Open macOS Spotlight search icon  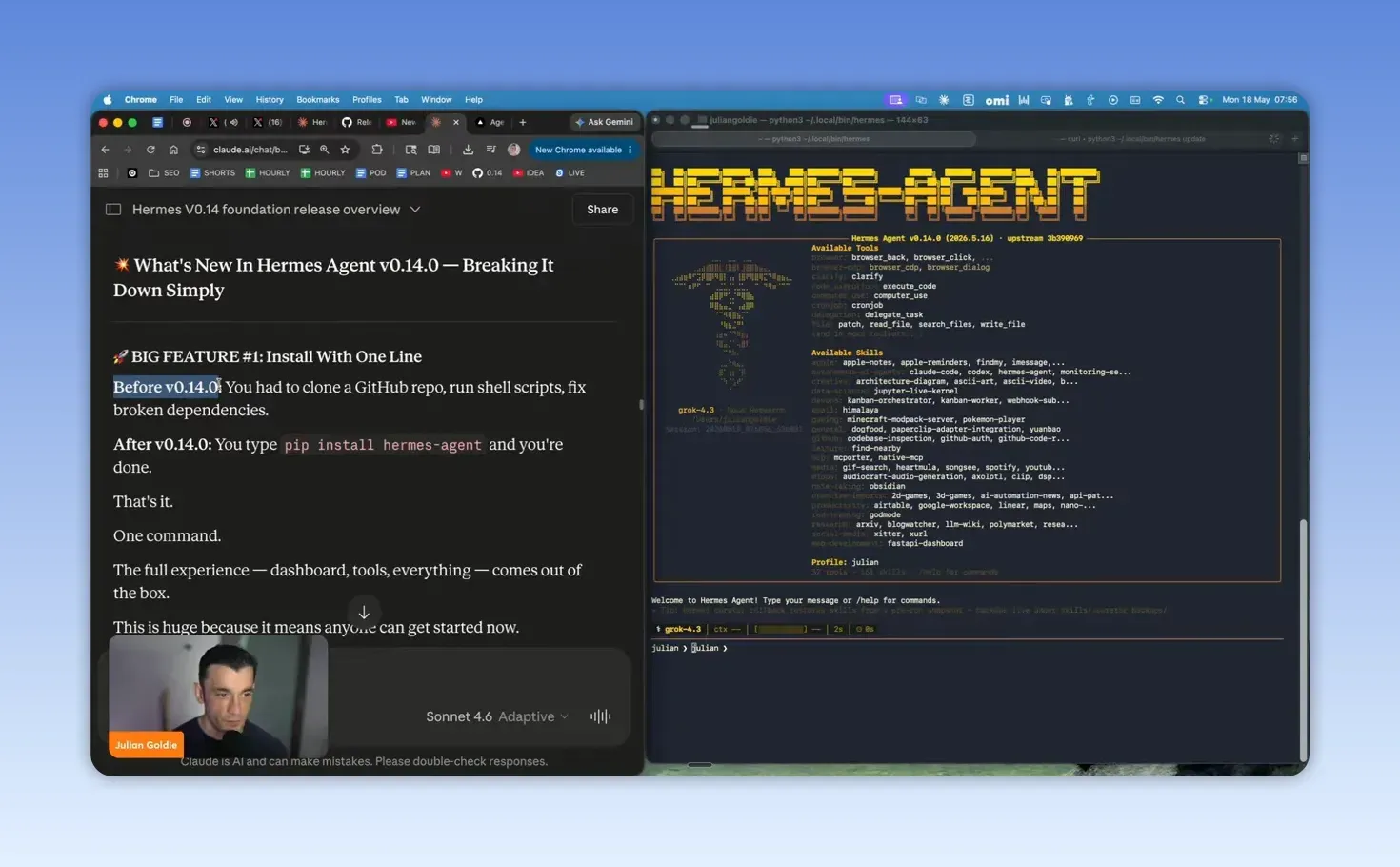1180,100
